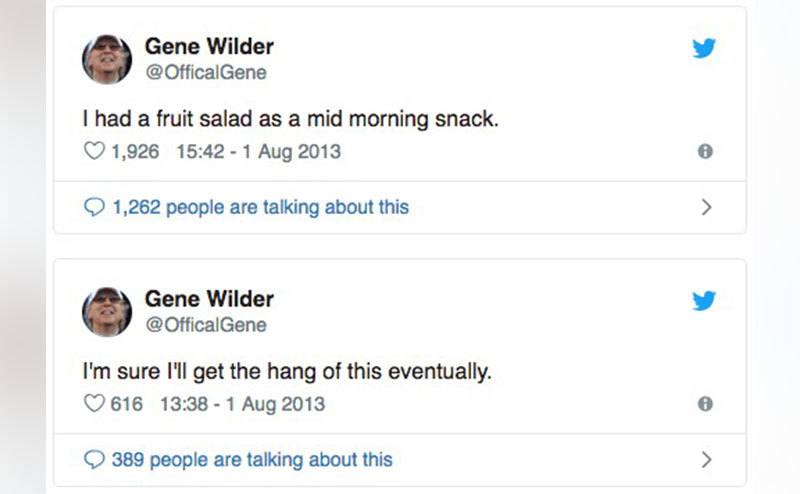The width and height of the screenshot is (800, 494).
Task: Open info icon on the fruit salad tweet
Action: click(705, 152)
